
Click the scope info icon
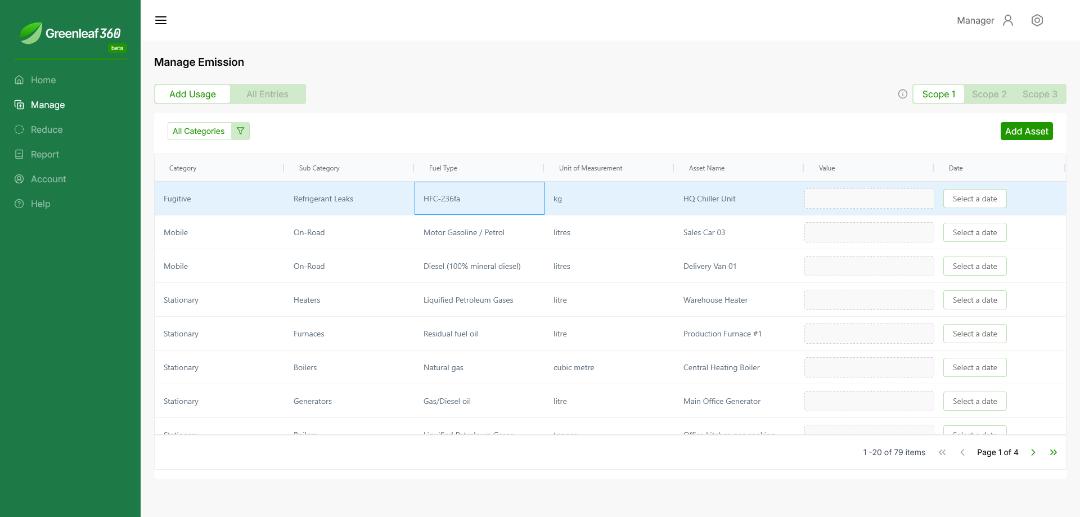(x=902, y=94)
